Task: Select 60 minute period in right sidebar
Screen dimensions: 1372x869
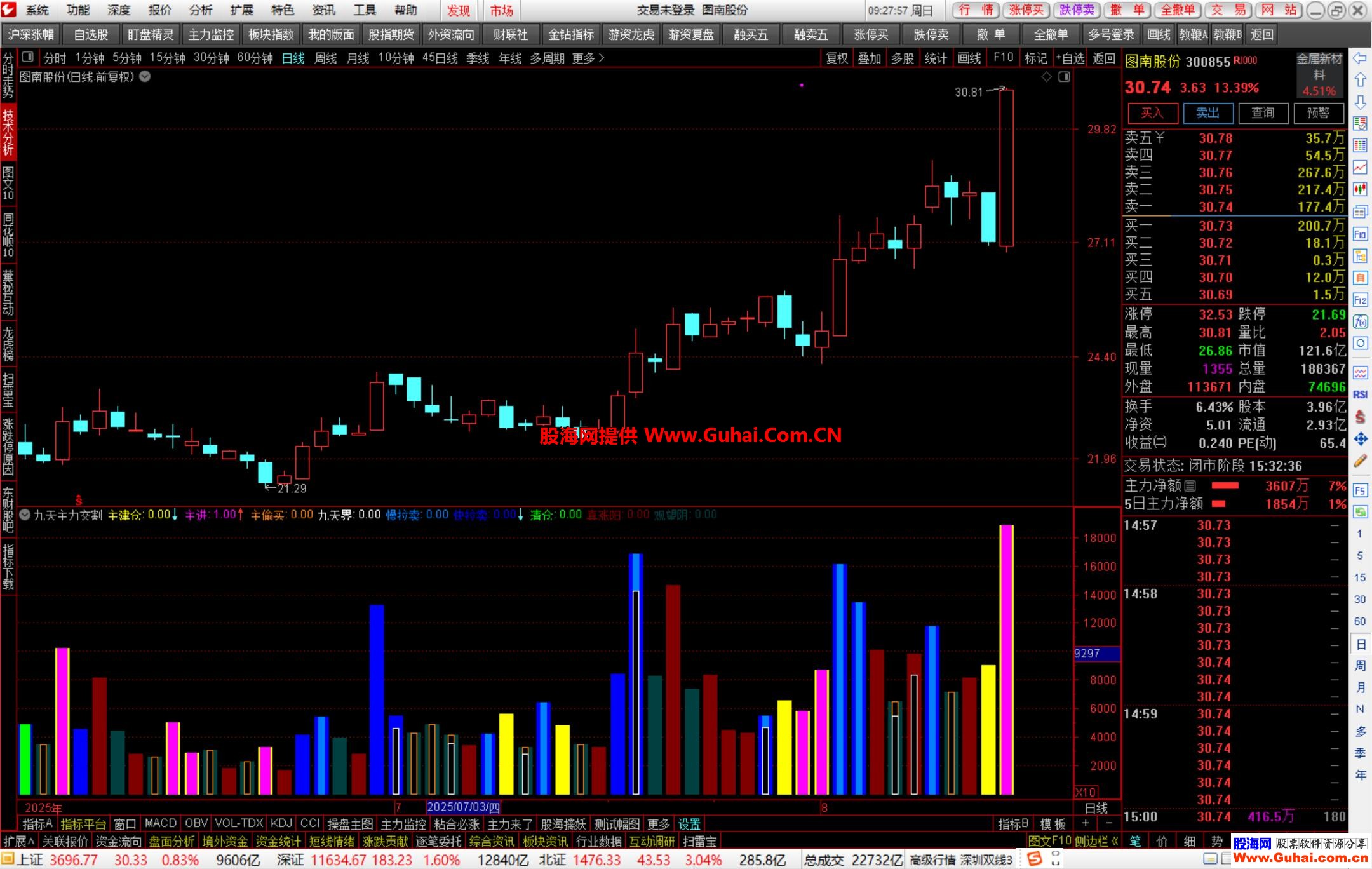Action: pyautogui.click(x=1360, y=621)
